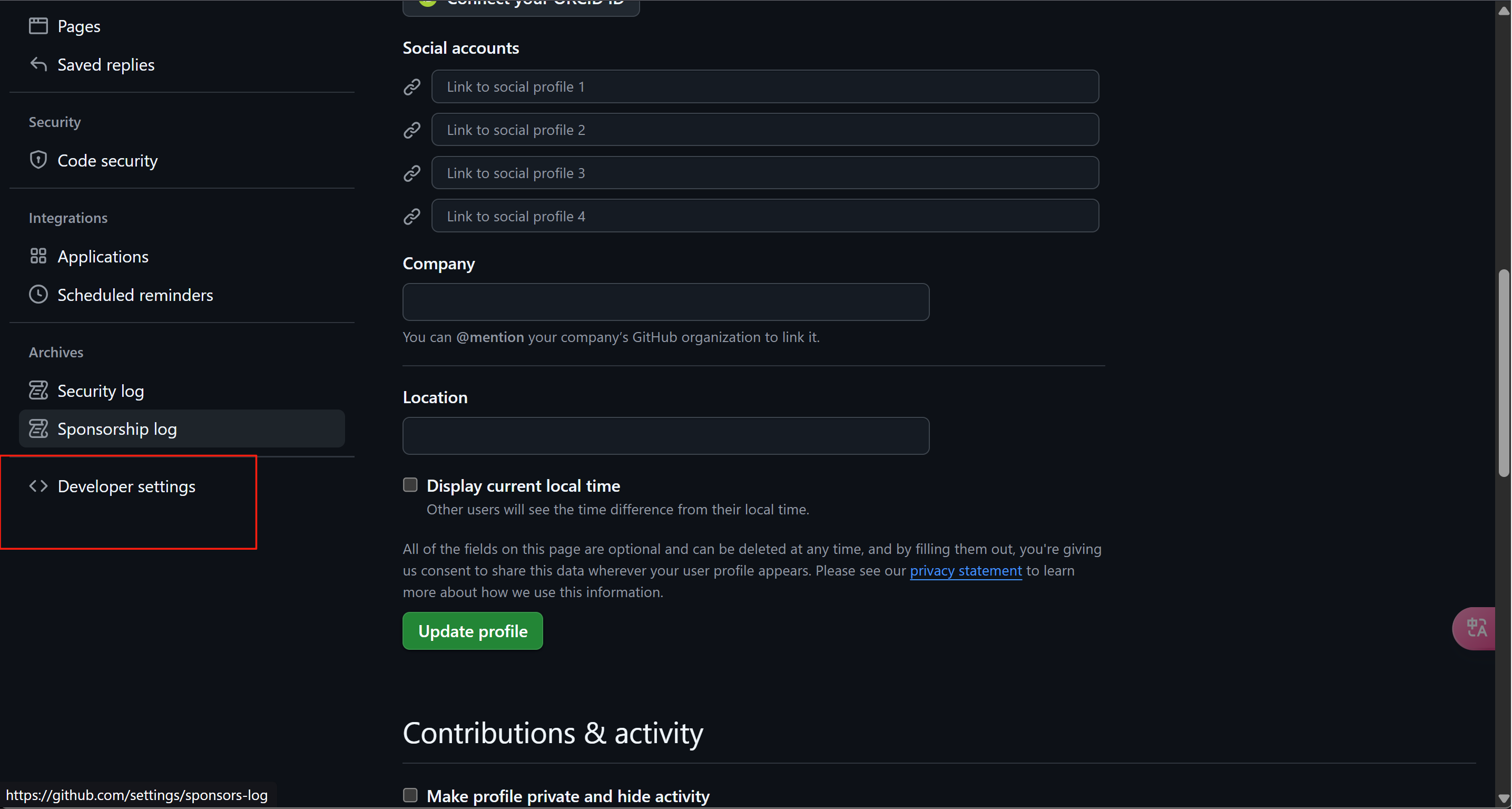This screenshot has height=809, width=1512.
Task: Open Sponsorship log from sidebar menu
Action: (117, 428)
